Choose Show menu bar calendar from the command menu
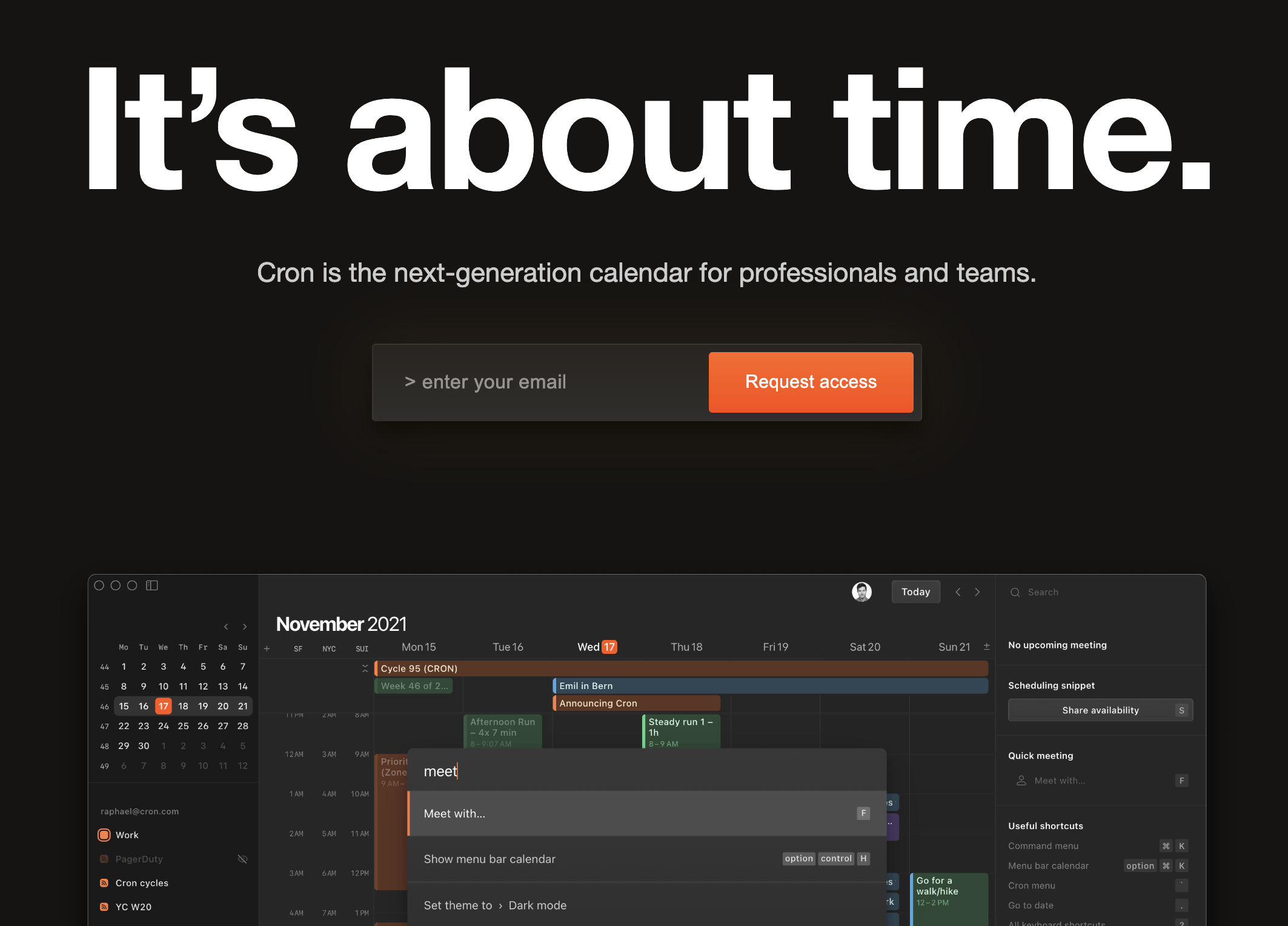This screenshot has width=1288, height=926. click(490, 859)
